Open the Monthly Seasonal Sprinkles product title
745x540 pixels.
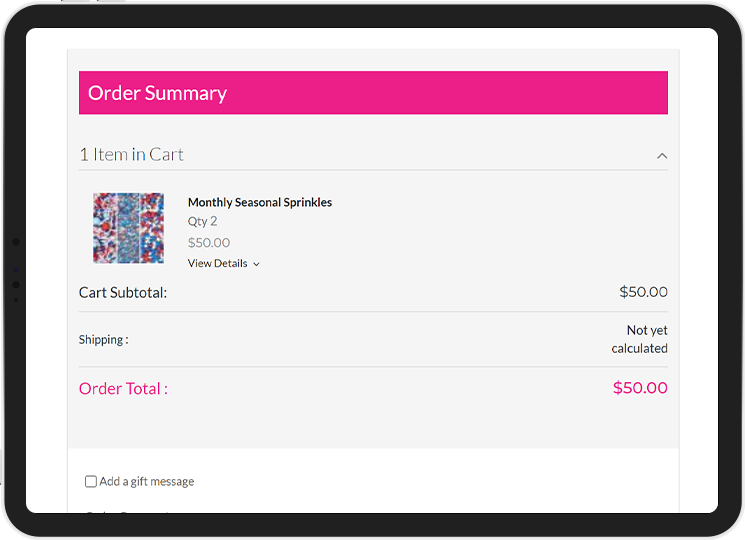260,202
